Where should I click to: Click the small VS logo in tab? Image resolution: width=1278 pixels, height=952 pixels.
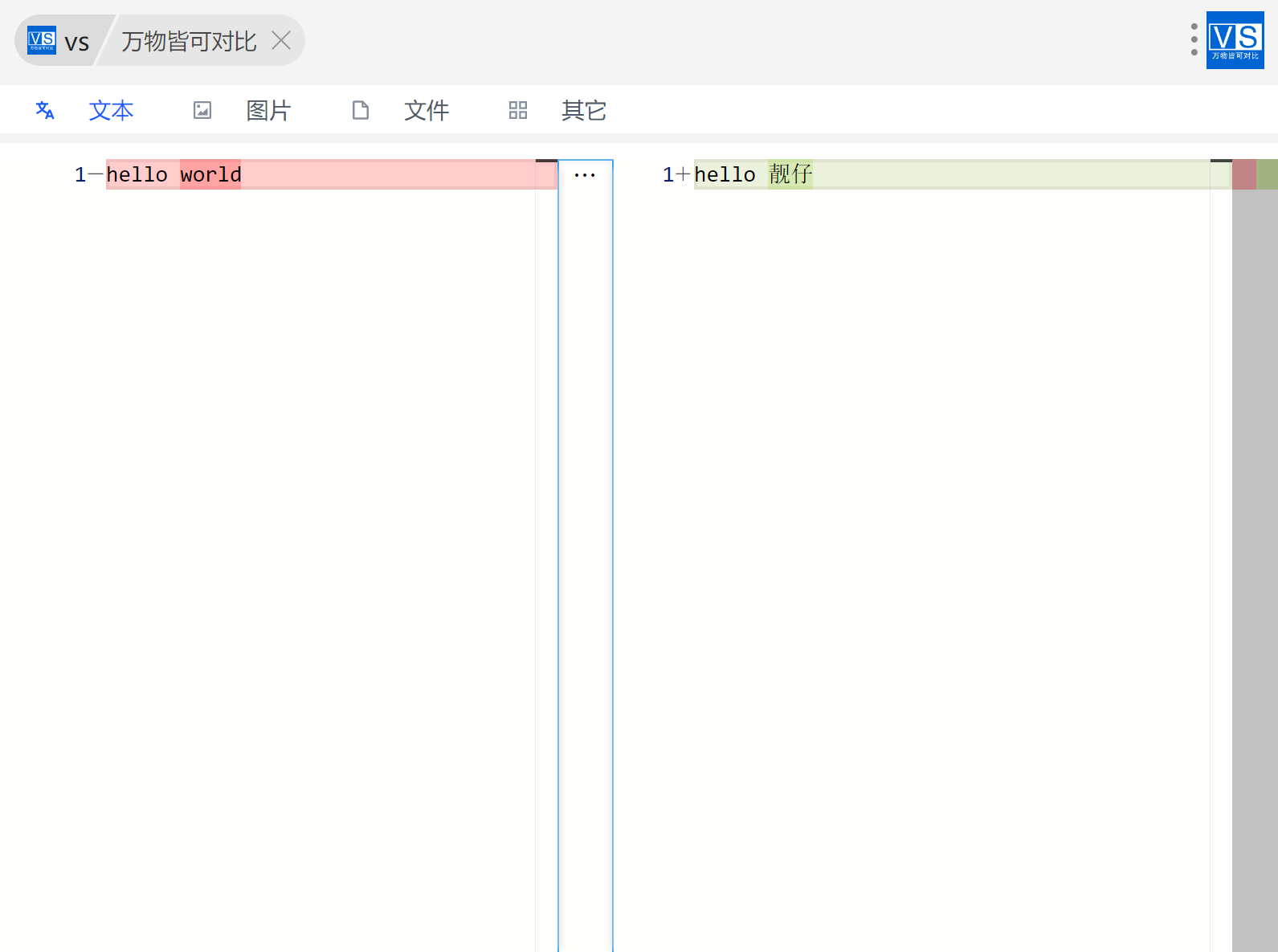pyautogui.click(x=42, y=40)
